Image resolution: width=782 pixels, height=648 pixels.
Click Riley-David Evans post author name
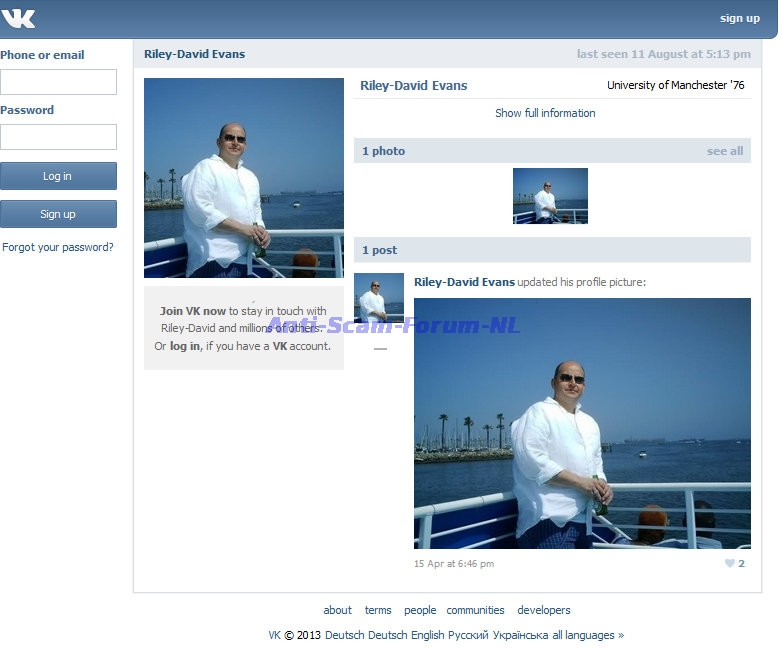464,282
